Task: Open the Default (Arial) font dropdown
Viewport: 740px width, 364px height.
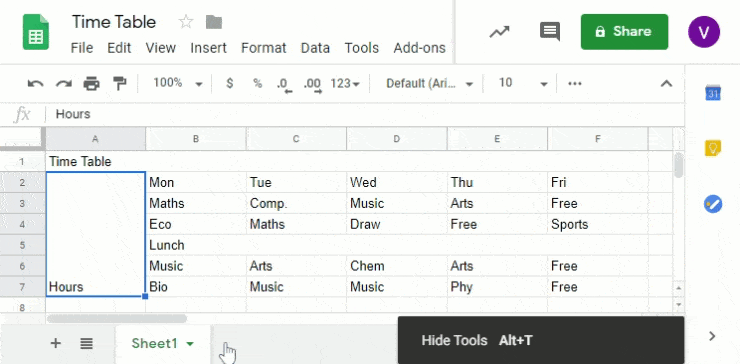Action: click(x=429, y=84)
